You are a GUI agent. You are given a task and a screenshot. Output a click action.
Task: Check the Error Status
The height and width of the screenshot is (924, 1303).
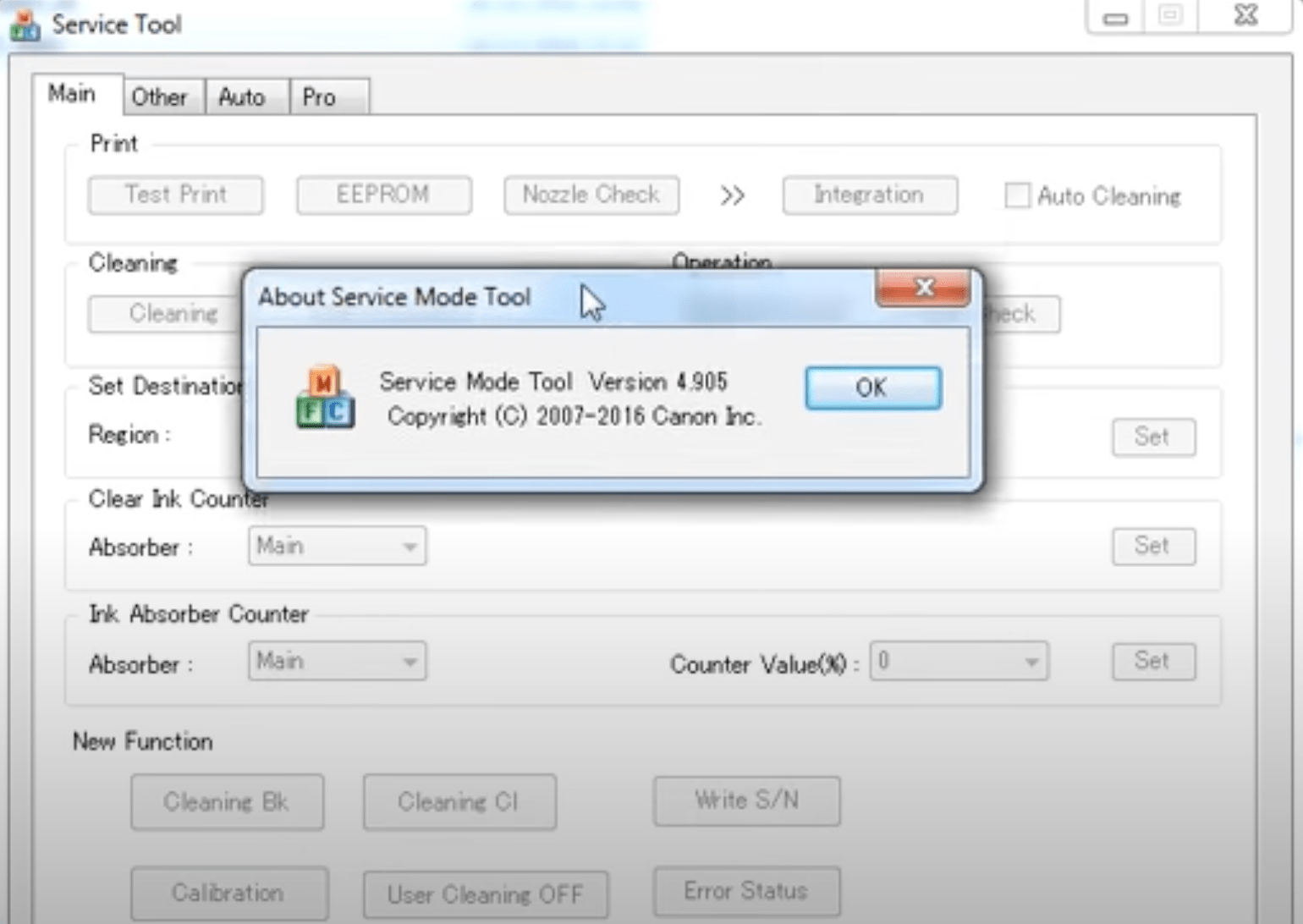coord(745,891)
